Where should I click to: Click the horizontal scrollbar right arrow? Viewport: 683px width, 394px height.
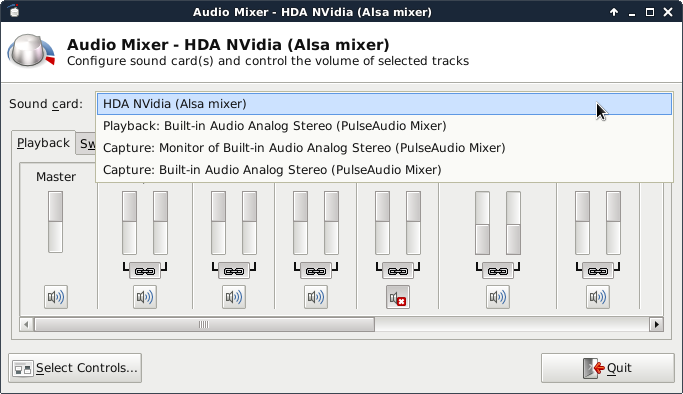(656, 324)
